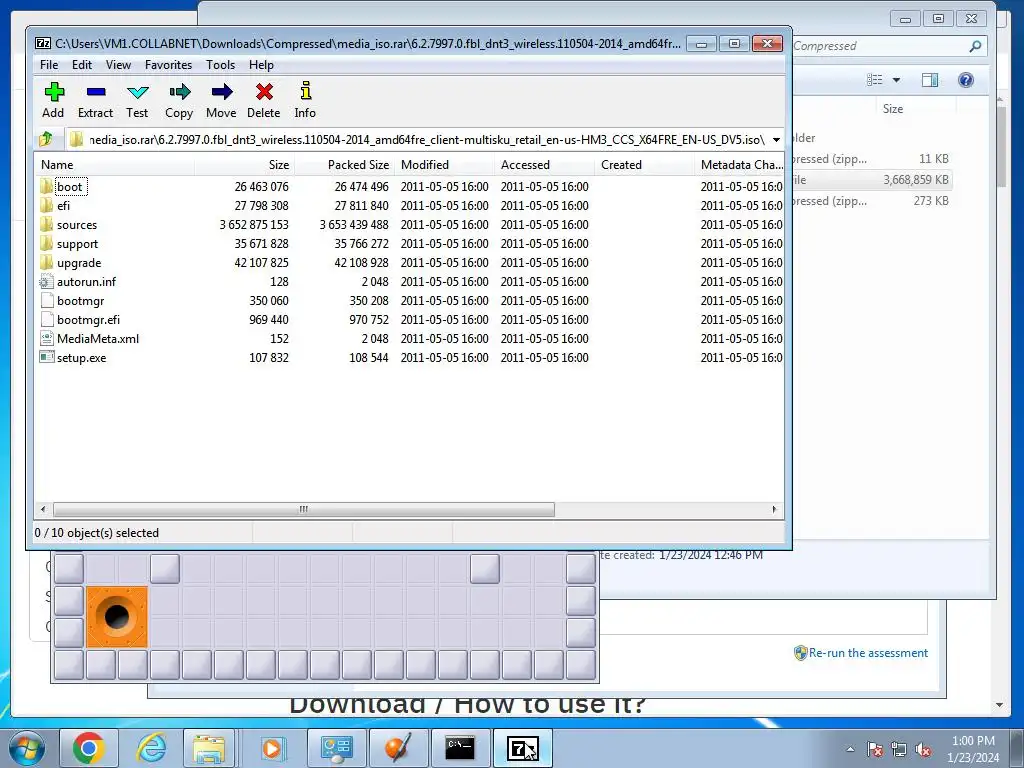
Task: Expand the address path dropdown
Action: [776, 140]
